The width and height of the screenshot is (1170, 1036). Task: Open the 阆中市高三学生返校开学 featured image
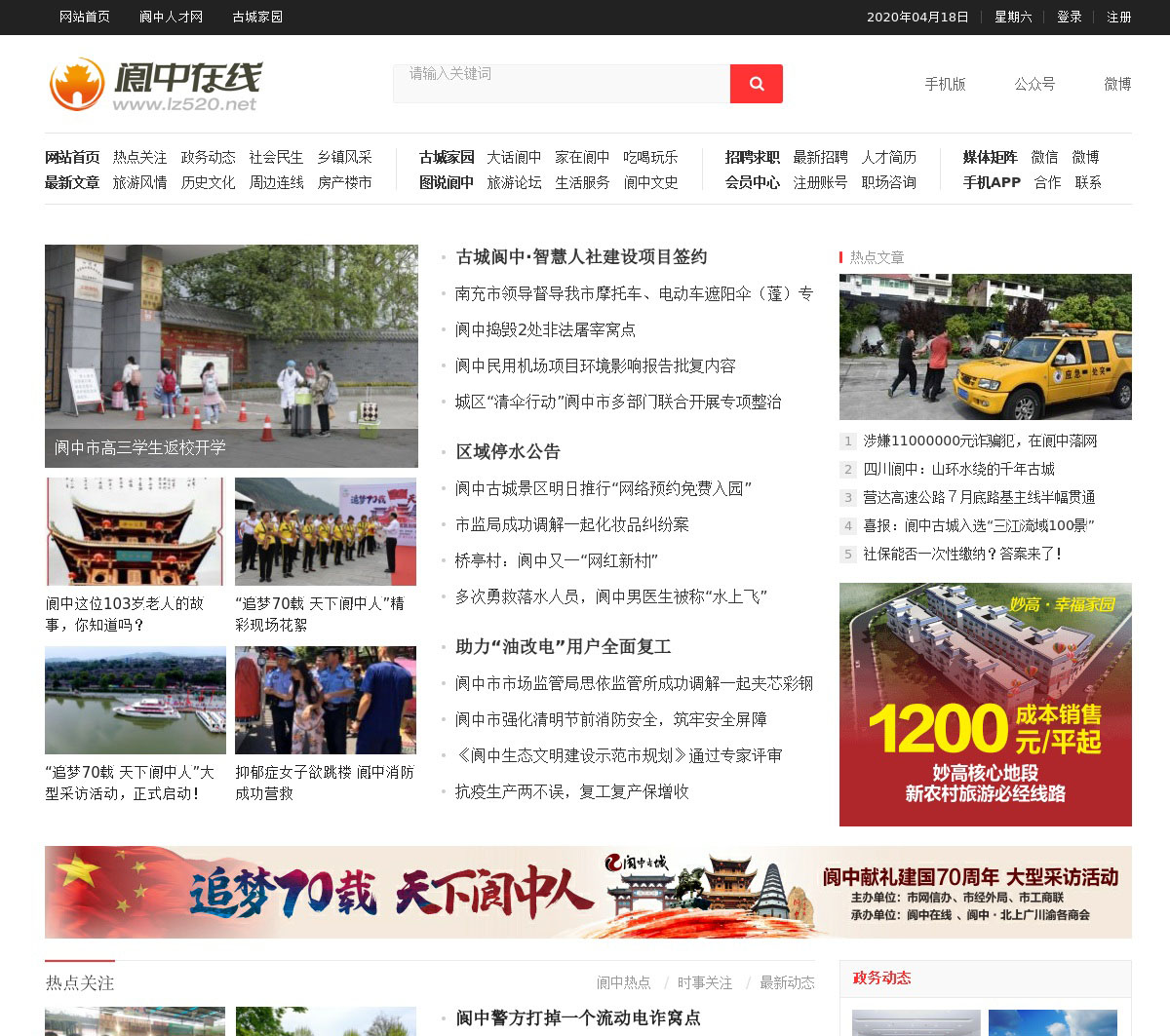click(x=231, y=356)
